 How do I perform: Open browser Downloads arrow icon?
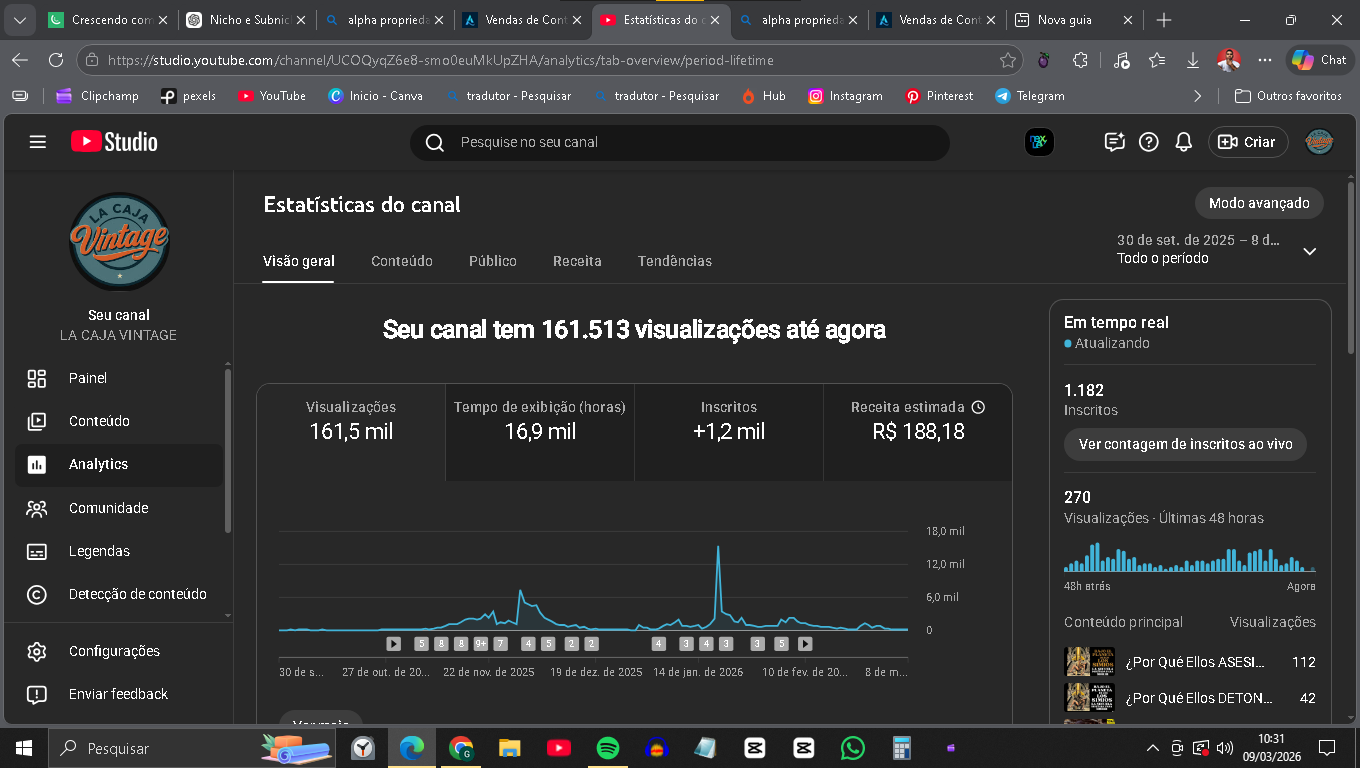[x=1193, y=60]
